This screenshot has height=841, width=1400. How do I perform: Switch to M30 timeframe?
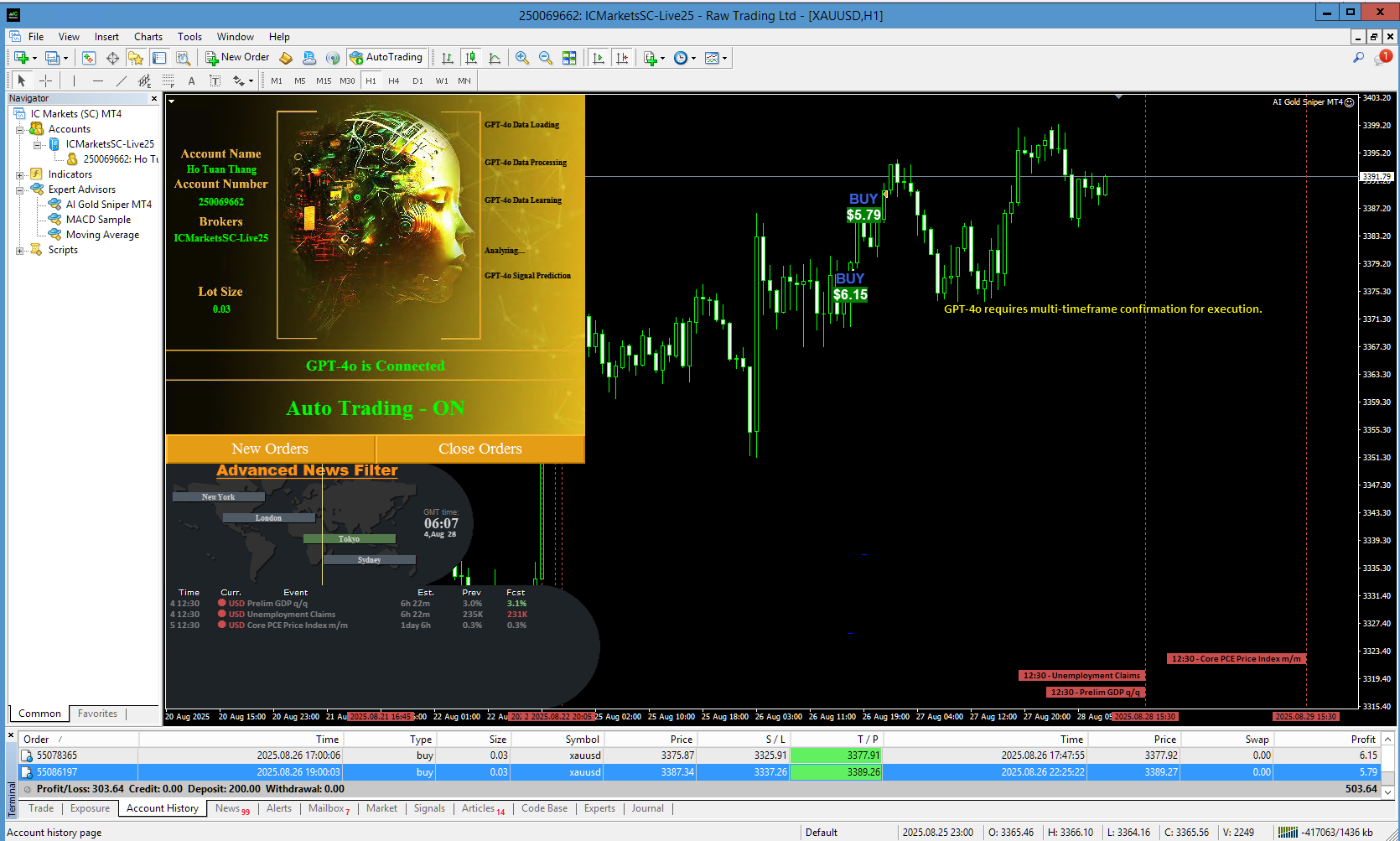point(347,80)
